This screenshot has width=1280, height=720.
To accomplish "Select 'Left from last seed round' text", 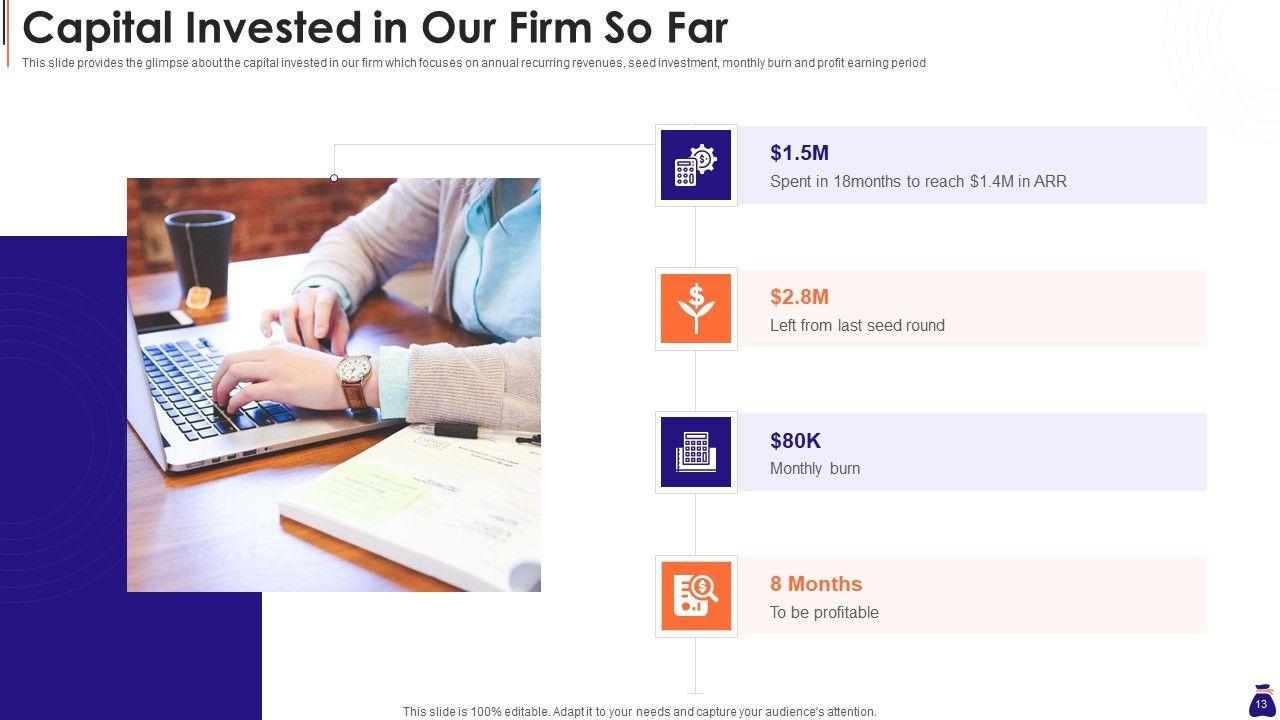I will point(857,326).
